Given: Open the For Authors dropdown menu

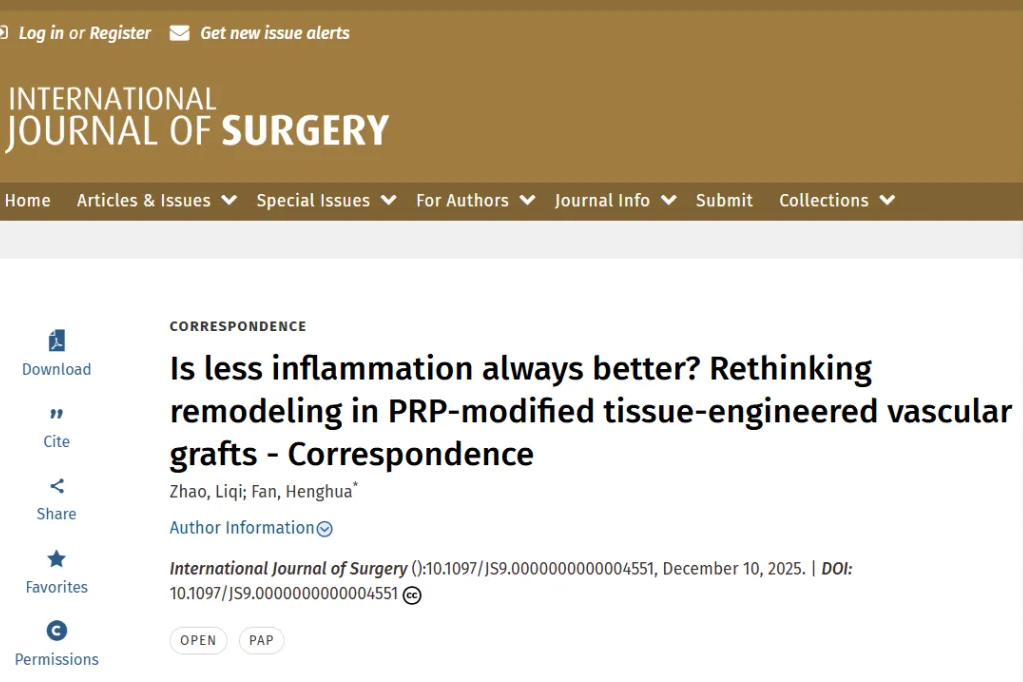Looking at the screenshot, I should (x=474, y=200).
